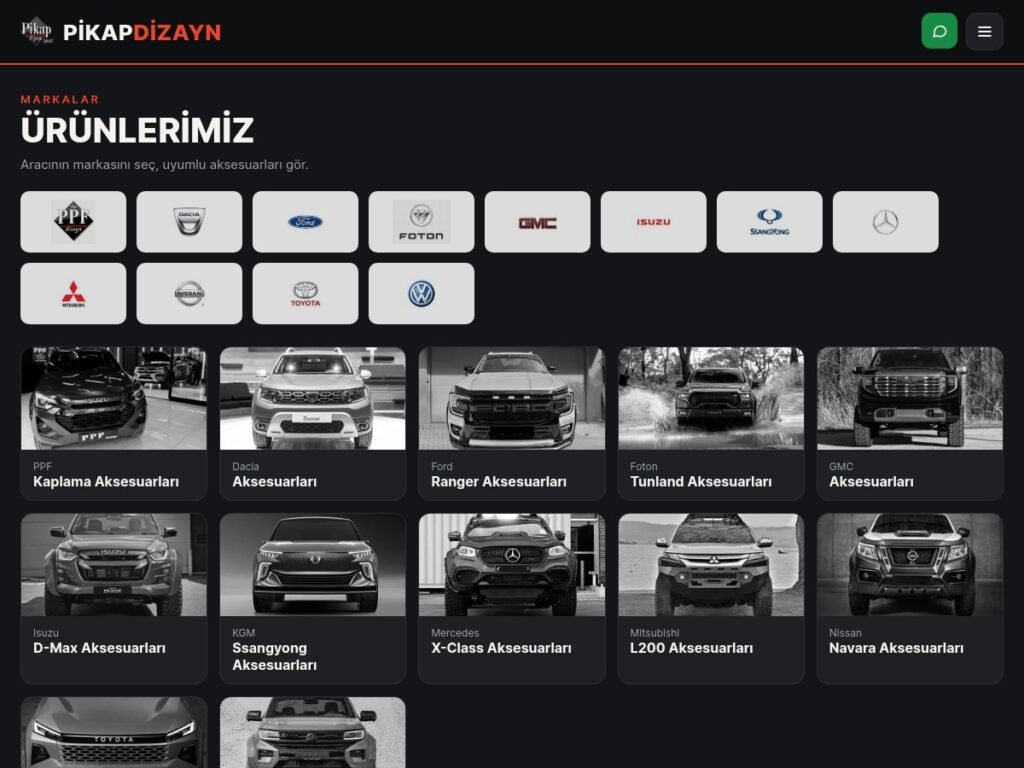The image size is (1024, 768).
Task: Click the PIKAPDIZAYN site title
Action: 142,32
